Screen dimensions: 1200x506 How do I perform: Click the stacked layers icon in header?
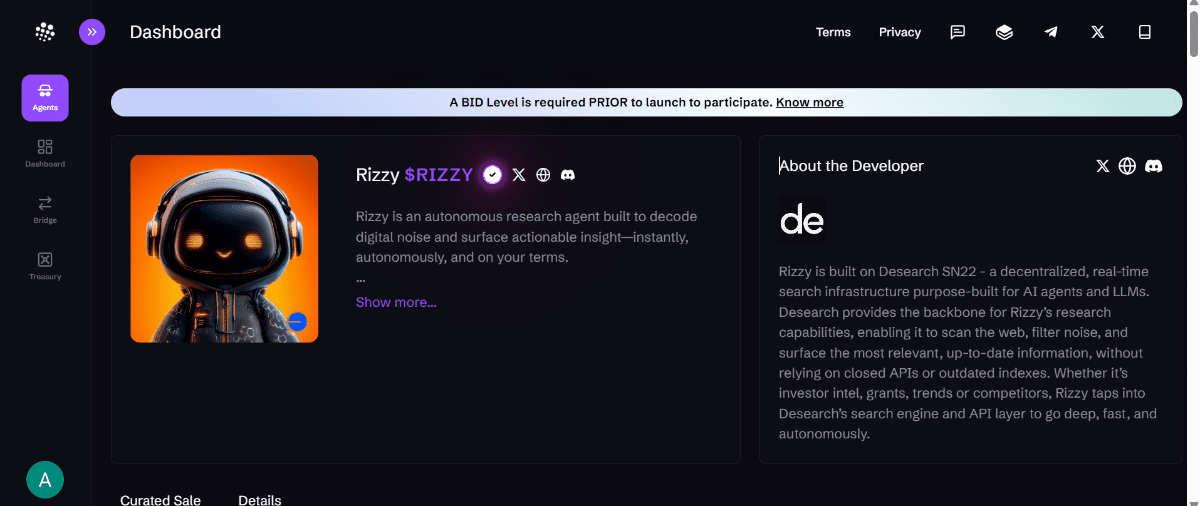coord(1004,32)
